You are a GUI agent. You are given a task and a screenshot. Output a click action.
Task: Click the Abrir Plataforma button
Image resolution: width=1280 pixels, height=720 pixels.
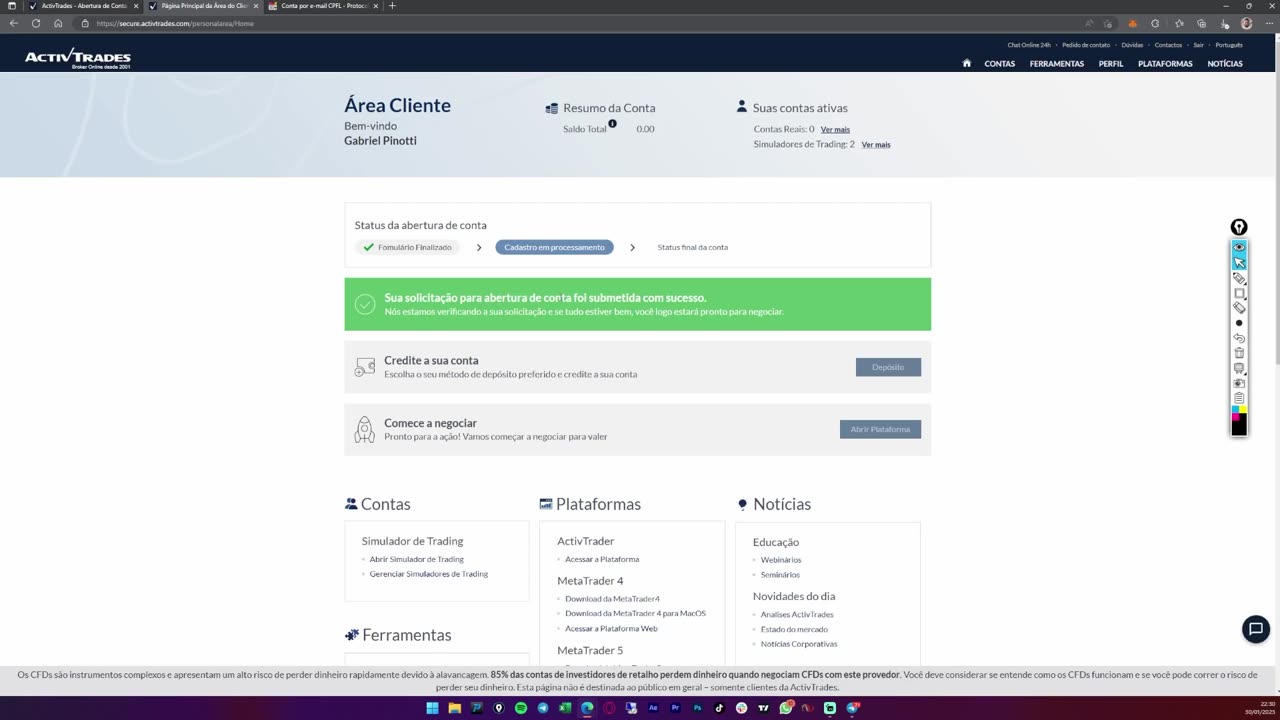[880, 429]
